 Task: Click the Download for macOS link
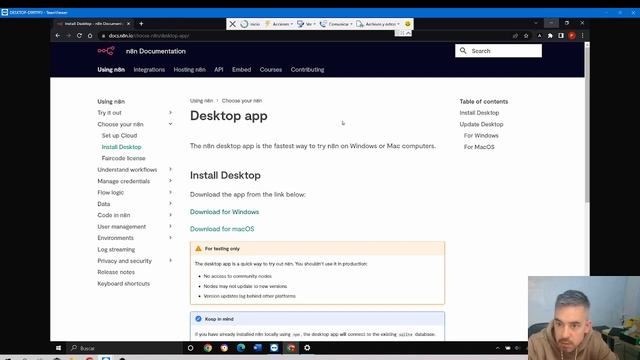pyautogui.click(x=222, y=229)
